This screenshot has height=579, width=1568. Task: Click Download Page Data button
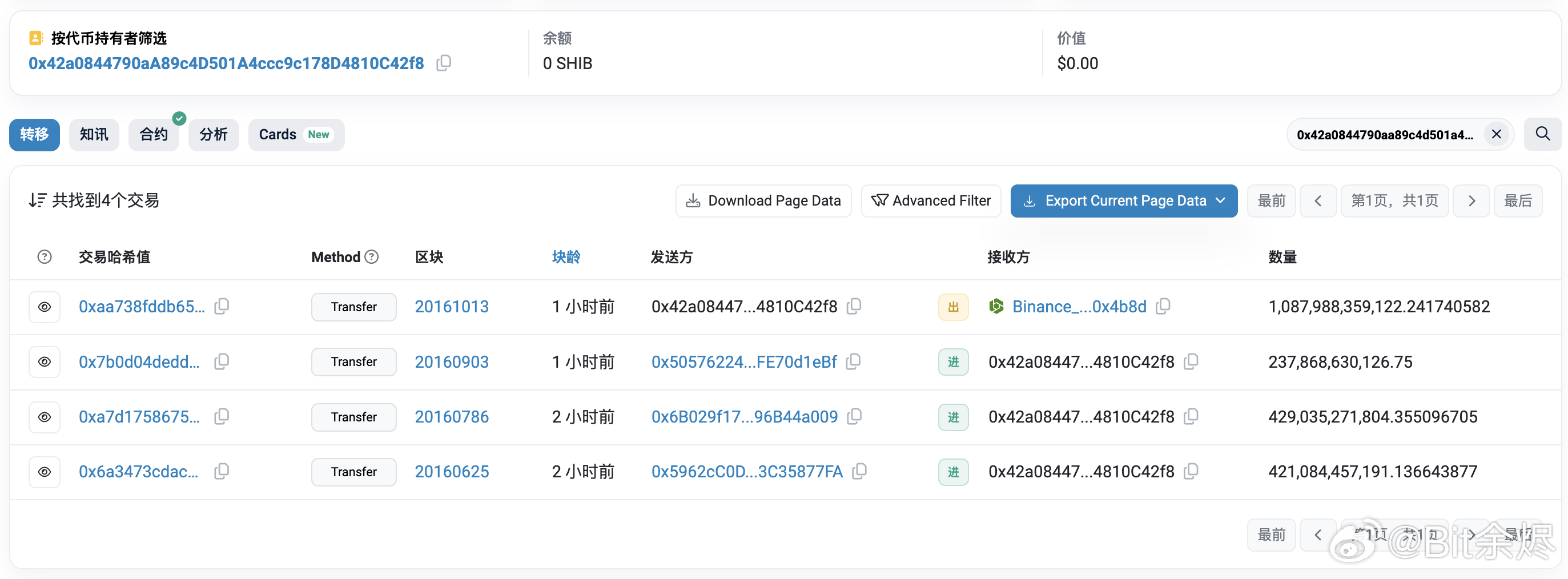pyautogui.click(x=763, y=201)
